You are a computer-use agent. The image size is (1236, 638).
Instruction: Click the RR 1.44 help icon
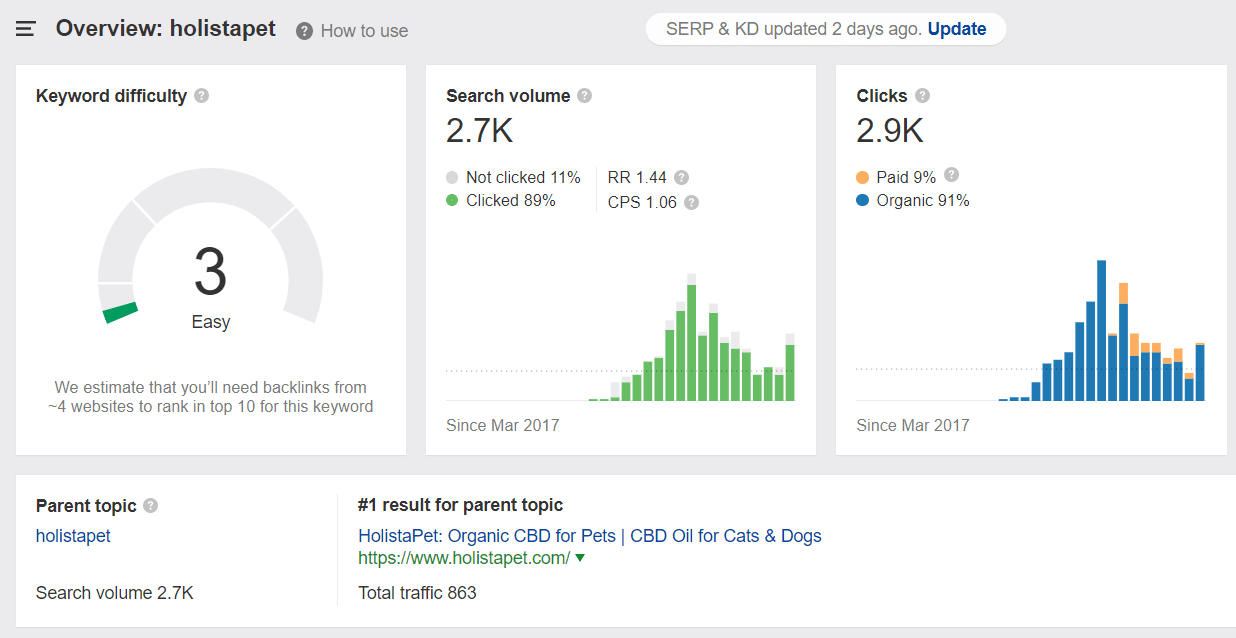(x=681, y=177)
